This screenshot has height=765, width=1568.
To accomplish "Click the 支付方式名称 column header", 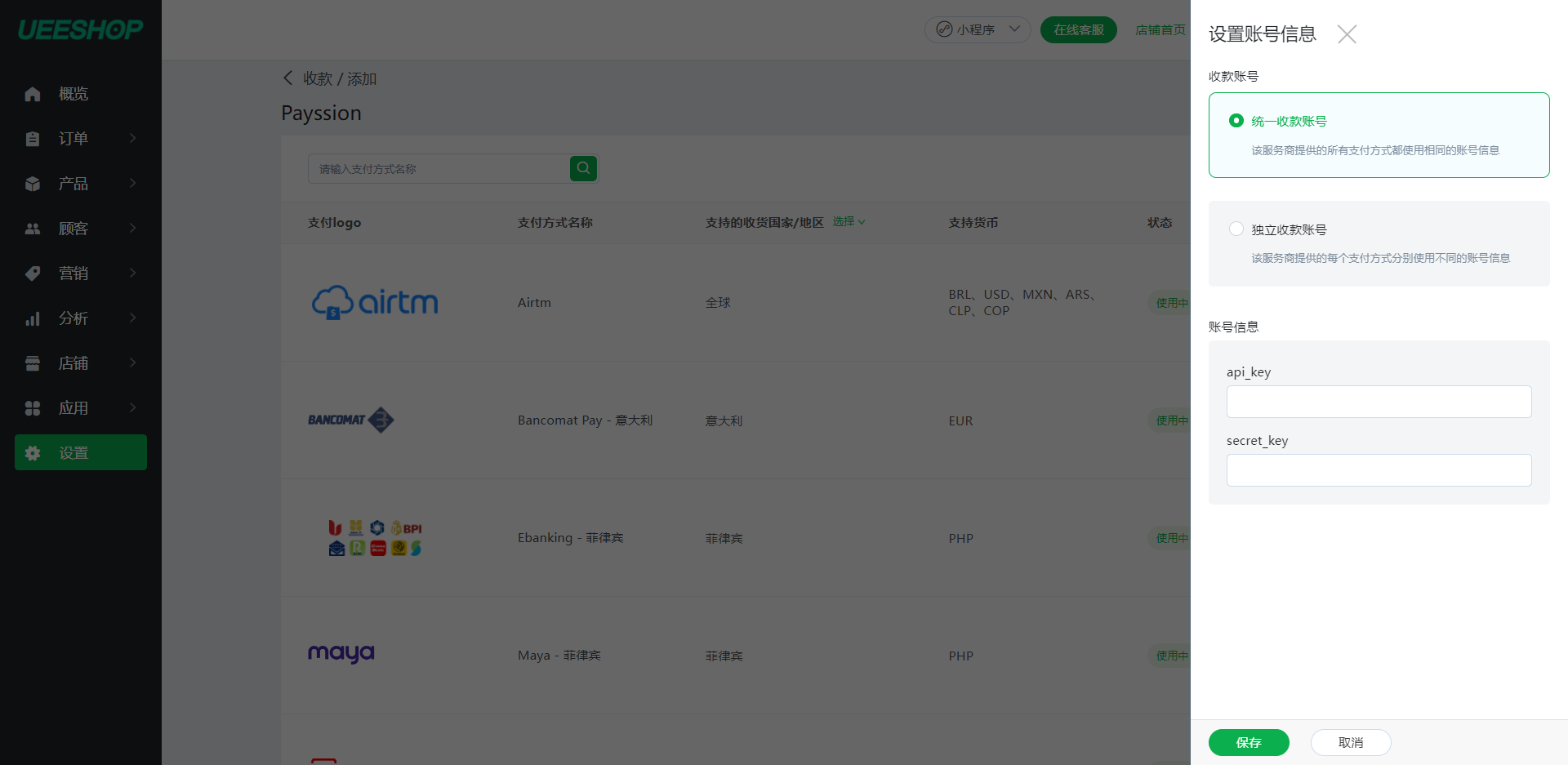I will point(555,222).
